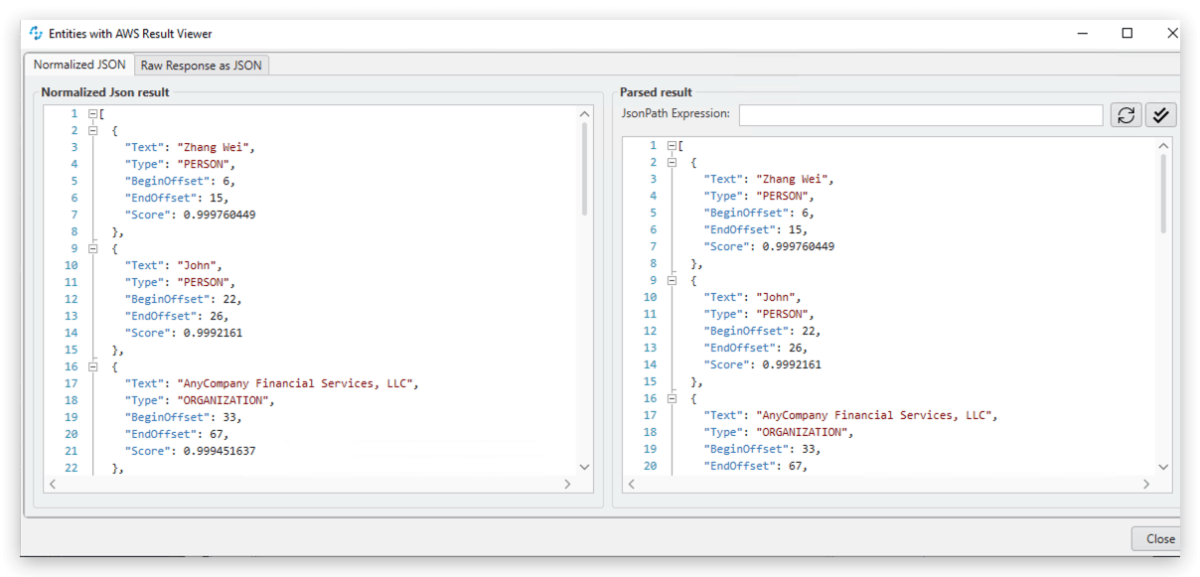Collapse line 16 object in Parsed result
Screen dimensions: 1200x577
pyautogui.click(x=672, y=398)
